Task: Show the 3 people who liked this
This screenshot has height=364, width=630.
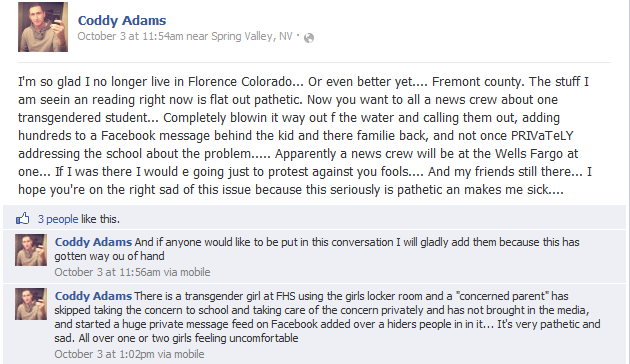Action: [x=58, y=219]
